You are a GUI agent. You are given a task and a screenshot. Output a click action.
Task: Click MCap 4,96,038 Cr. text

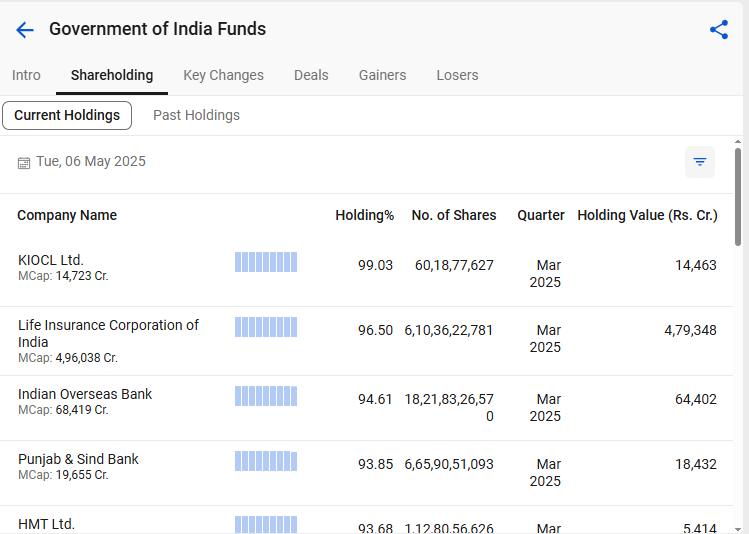68,358
